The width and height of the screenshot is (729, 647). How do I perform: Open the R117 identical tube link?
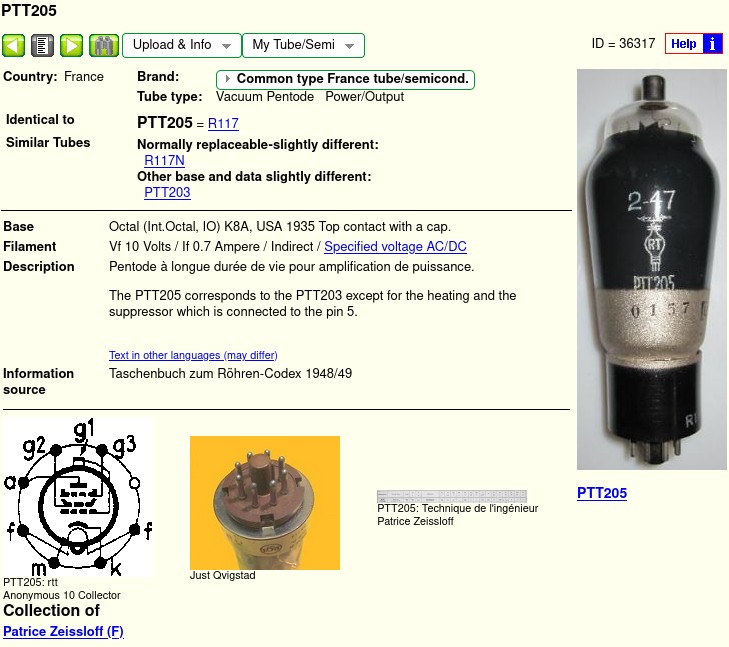click(x=223, y=123)
